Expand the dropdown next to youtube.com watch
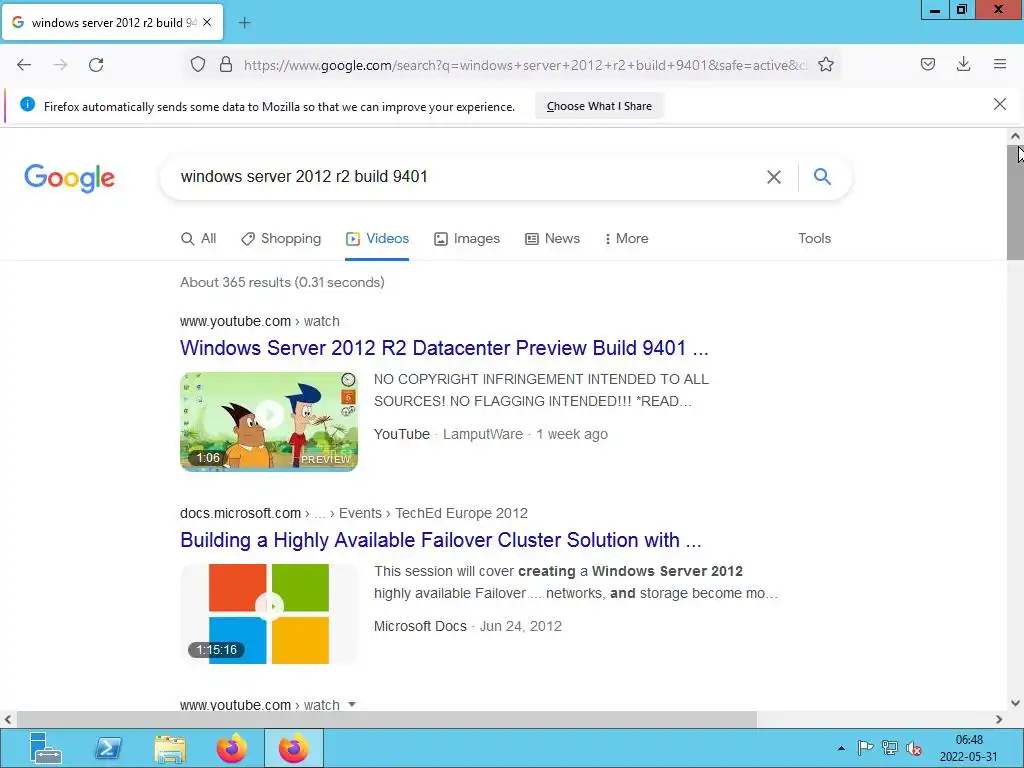1024x768 pixels. (x=352, y=705)
